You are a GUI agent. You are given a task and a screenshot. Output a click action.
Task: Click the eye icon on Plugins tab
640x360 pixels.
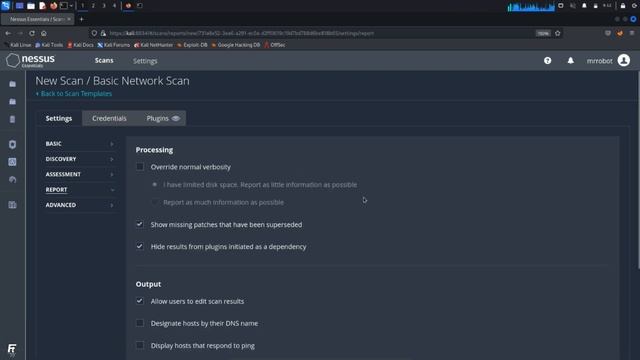pyautogui.click(x=176, y=118)
